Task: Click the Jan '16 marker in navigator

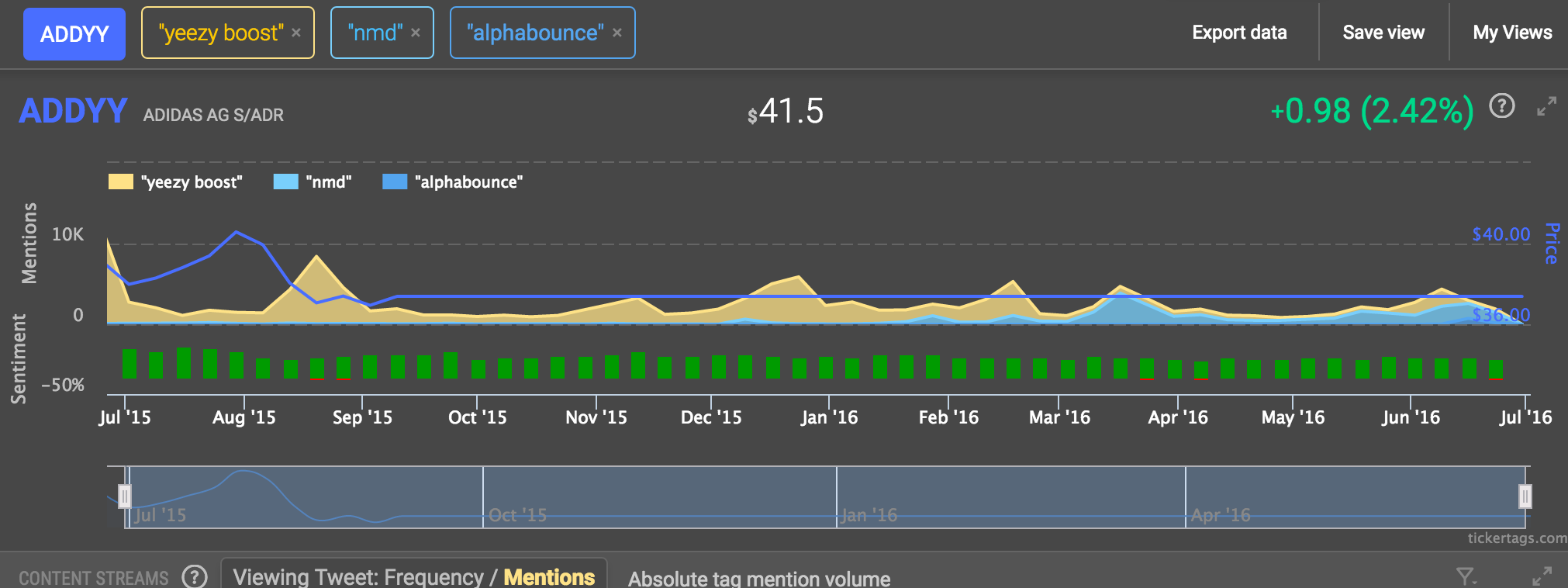Action: [869, 515]
